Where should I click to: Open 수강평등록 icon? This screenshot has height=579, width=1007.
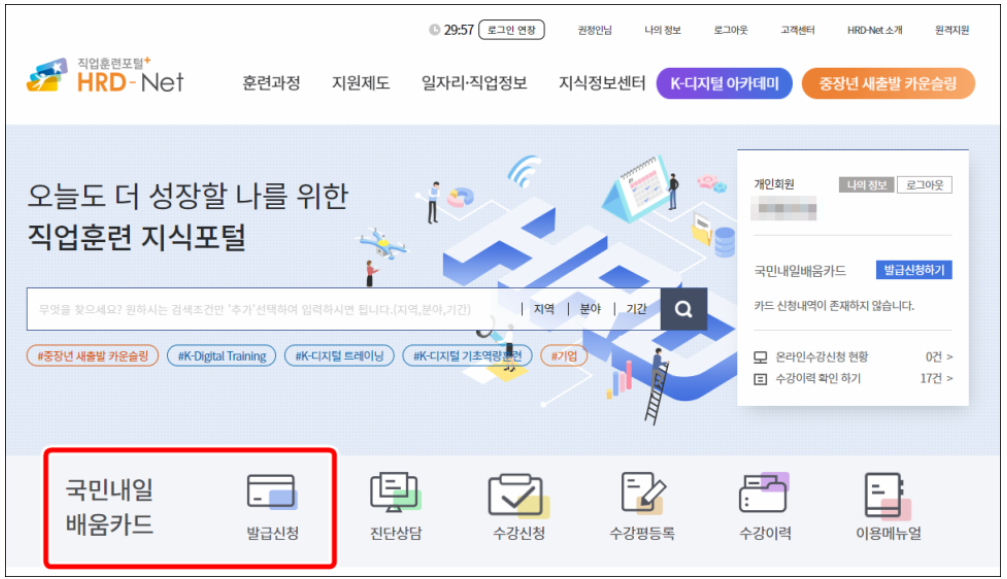tap(642, 493)
